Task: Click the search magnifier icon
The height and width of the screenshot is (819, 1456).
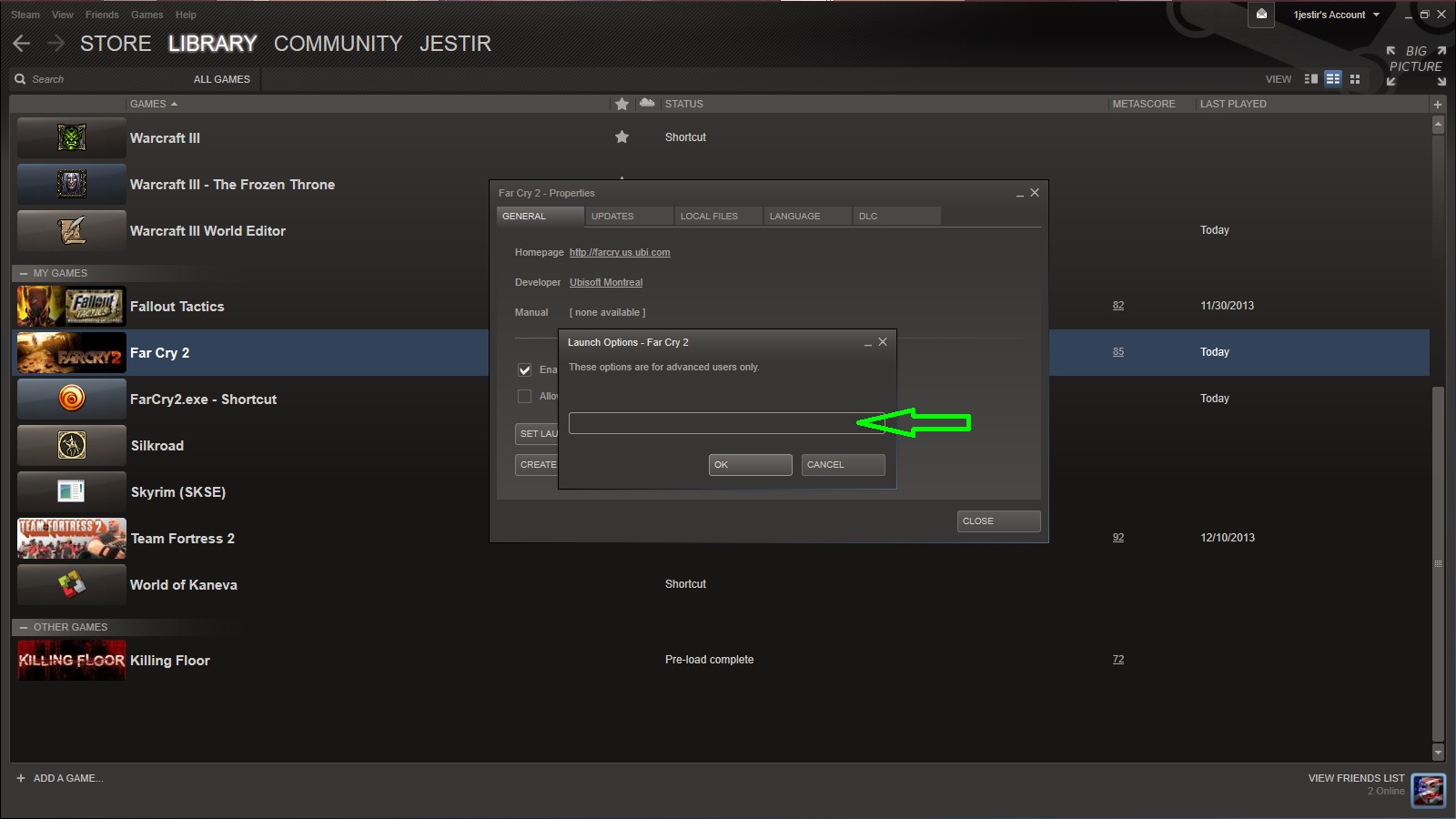Action: click(x=20, y=79)
